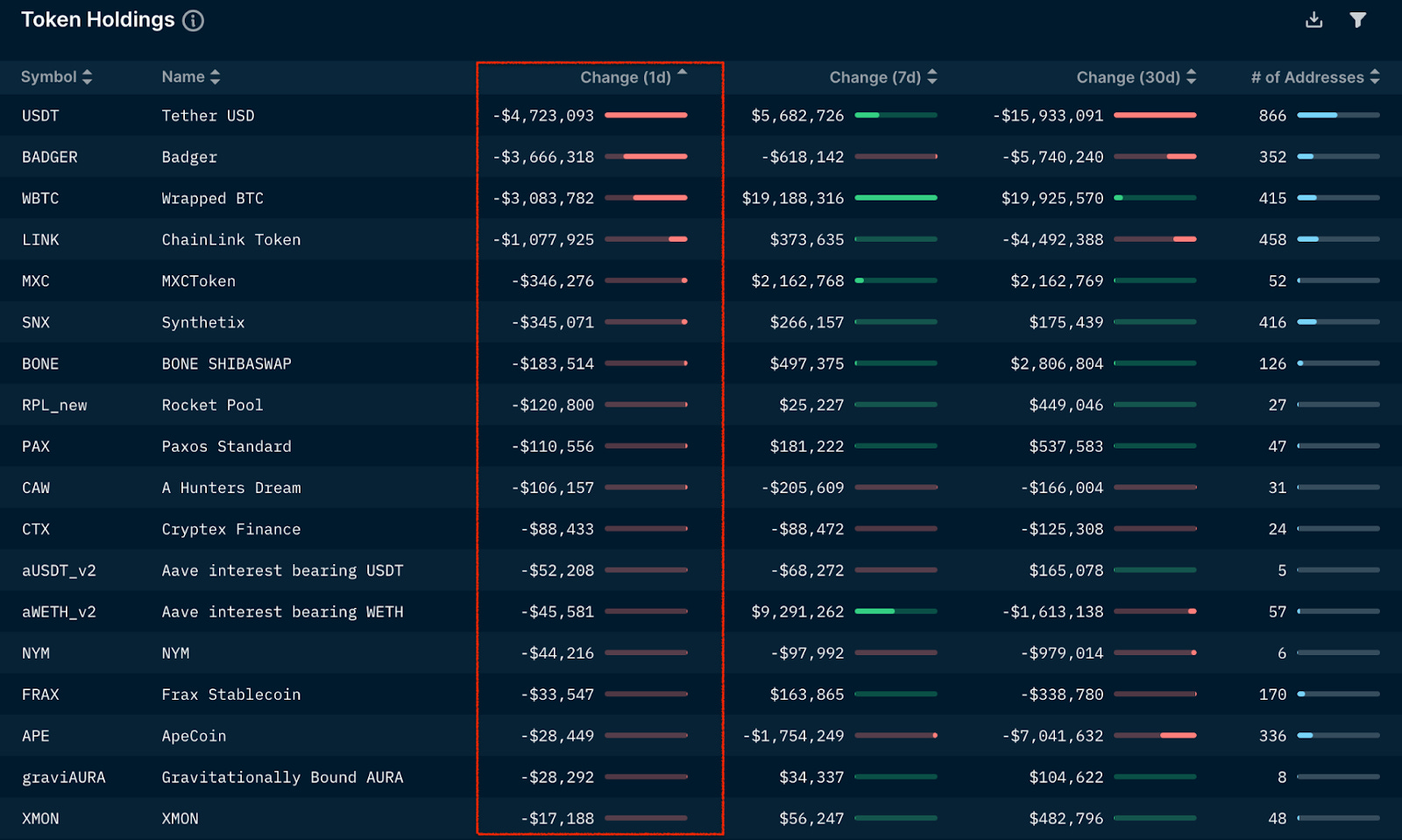Click the MXCToken name
This screenshot has height=840, width=1402.
(x=199, y=281)
